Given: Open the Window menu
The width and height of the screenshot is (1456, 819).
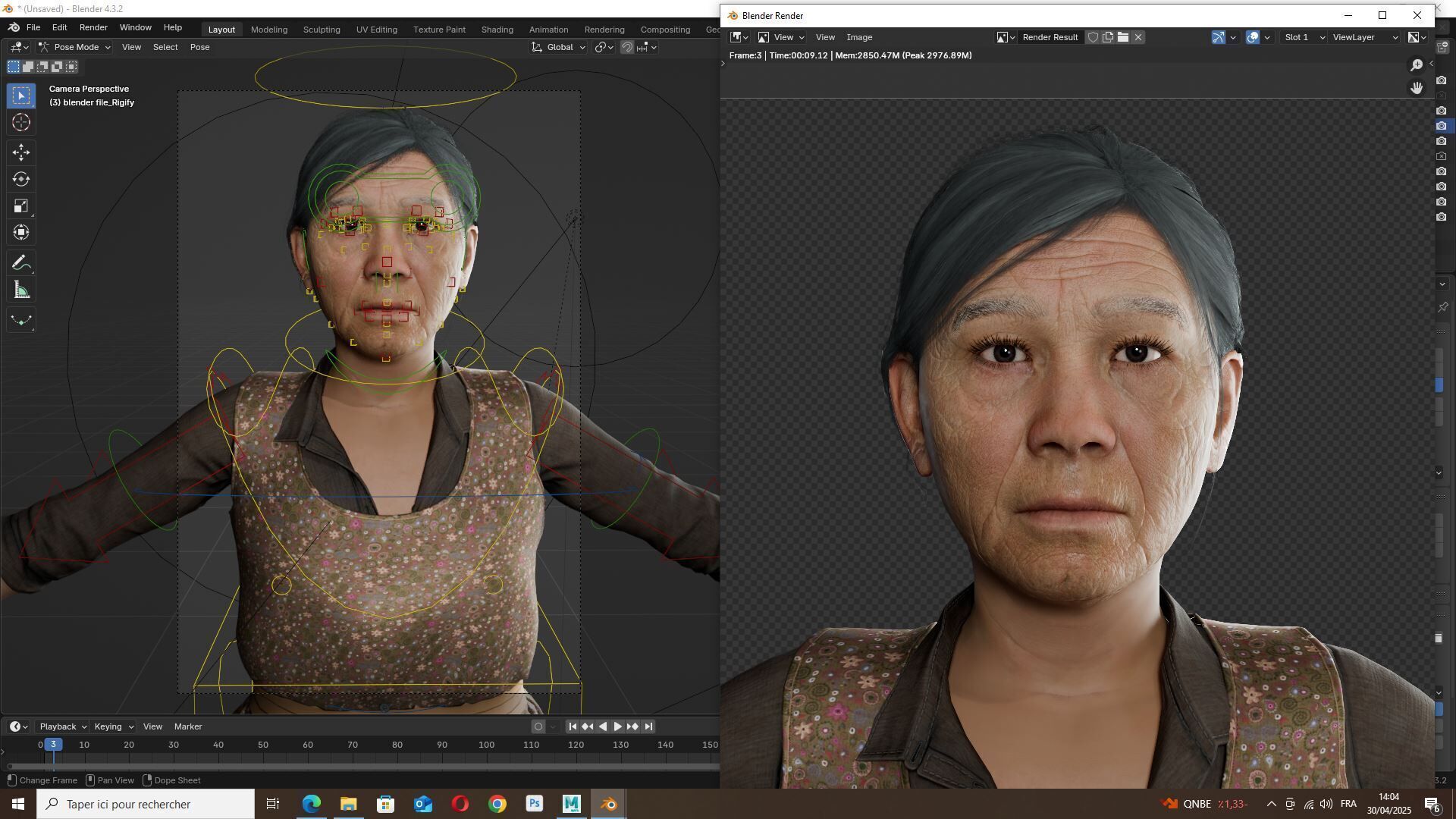Looking at the screenshot, I should (x=136, y=27).
